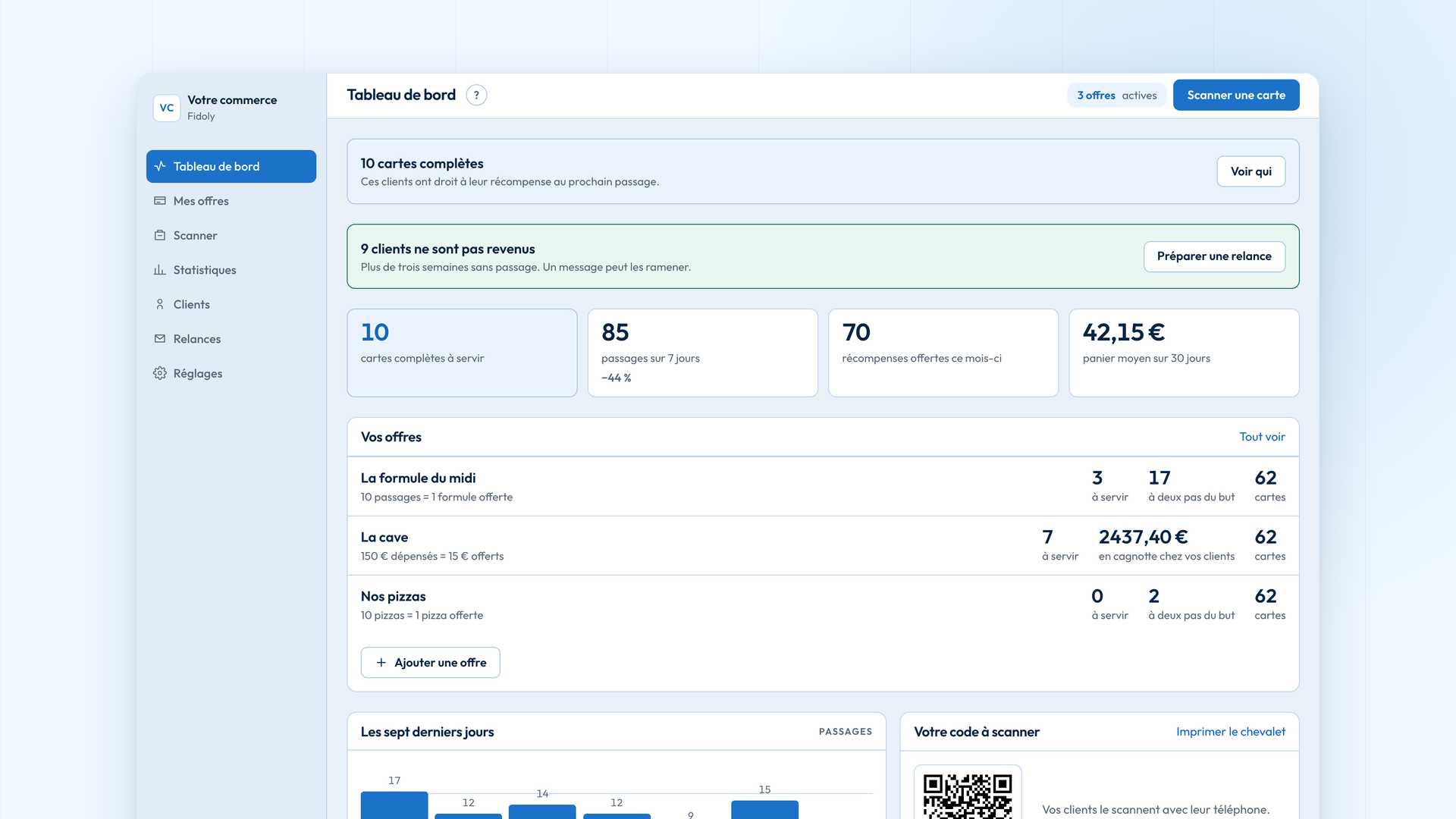Viewport: 1456px width, 819px height.
Task: Click the Relances envelope icon
Action: point(160,339)
